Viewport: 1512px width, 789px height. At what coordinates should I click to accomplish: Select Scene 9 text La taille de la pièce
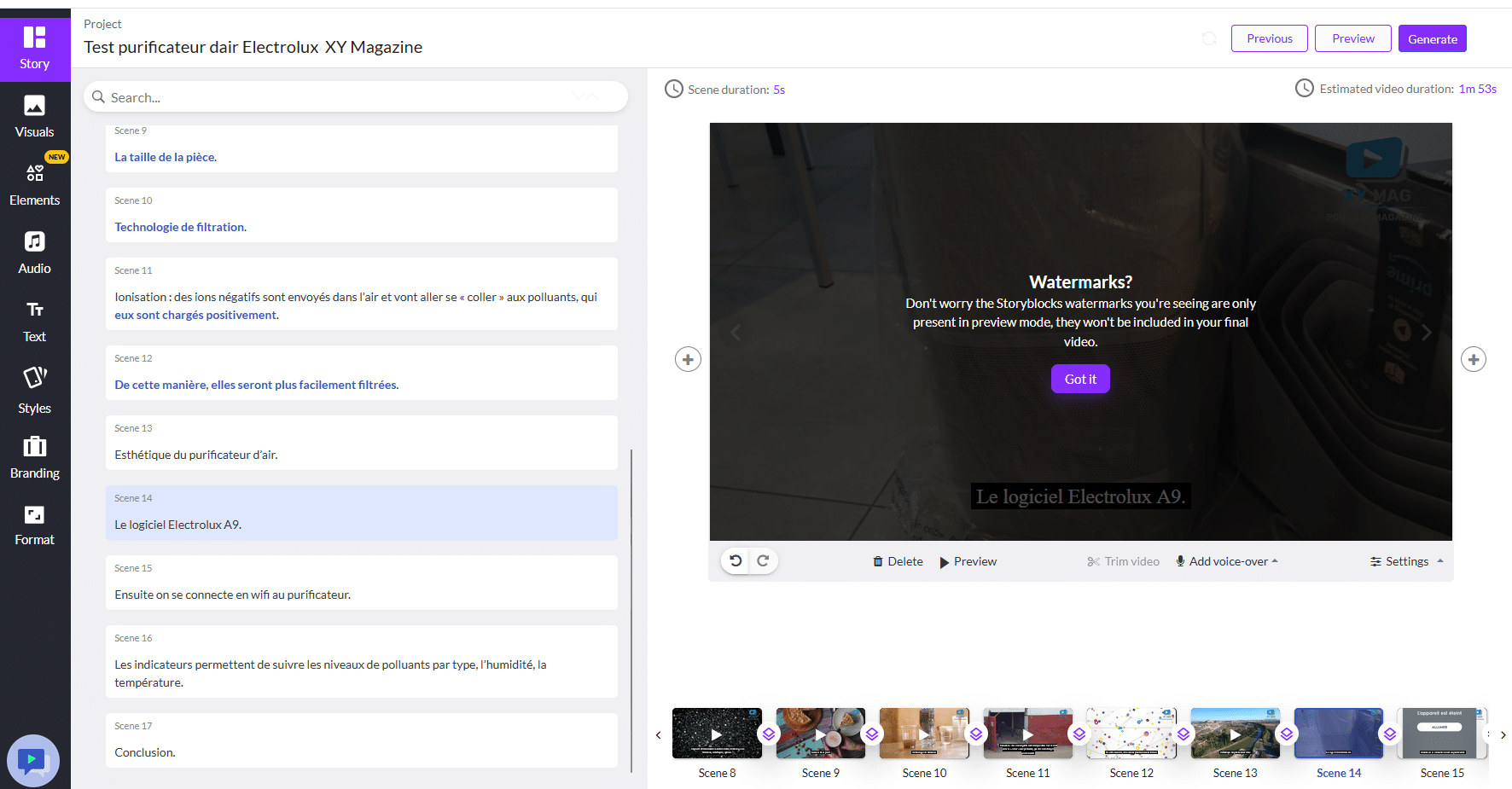pyautogui.click(x=166, y=157)
